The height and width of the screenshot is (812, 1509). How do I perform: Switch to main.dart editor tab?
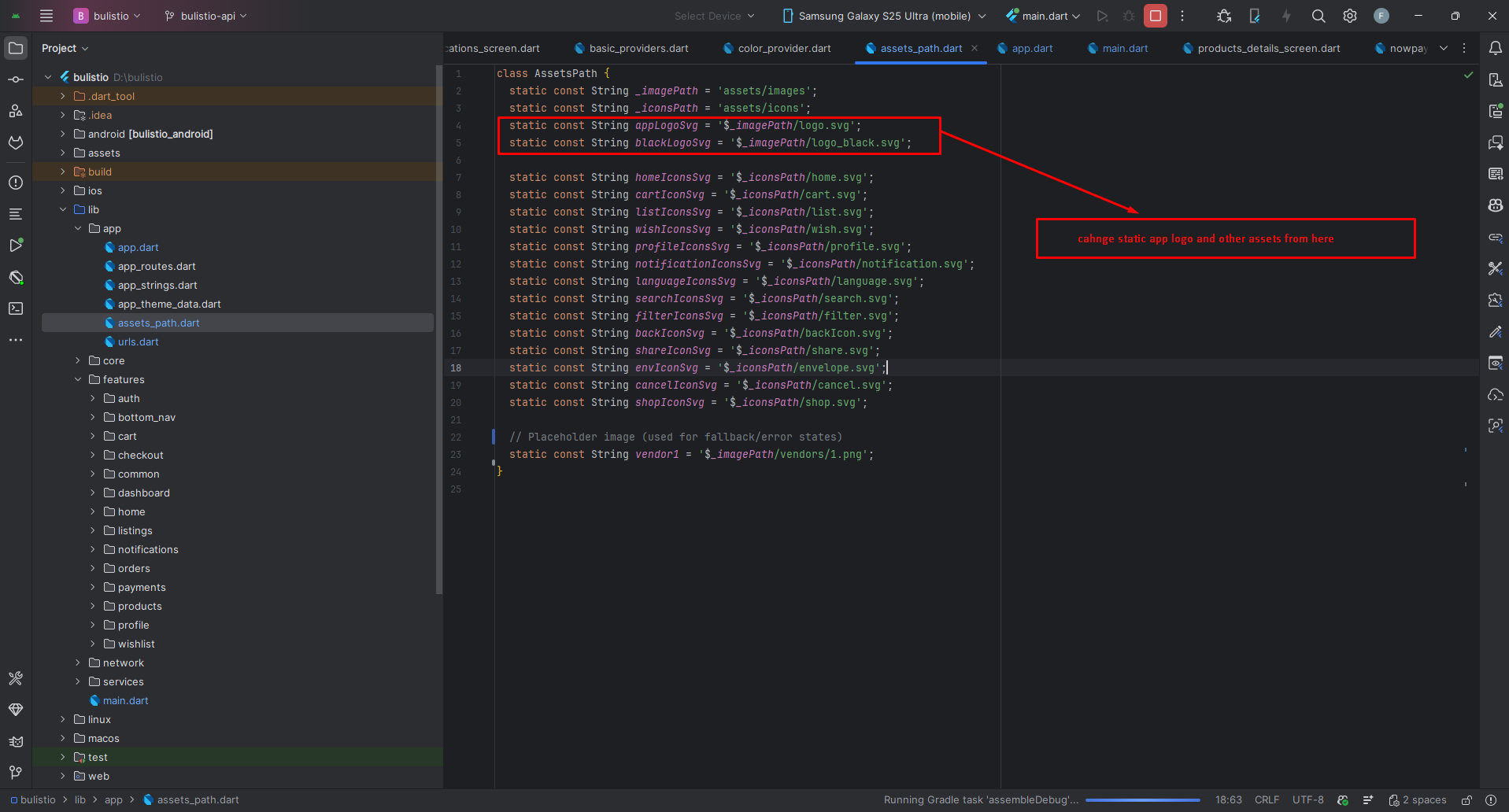[1118, 48]
